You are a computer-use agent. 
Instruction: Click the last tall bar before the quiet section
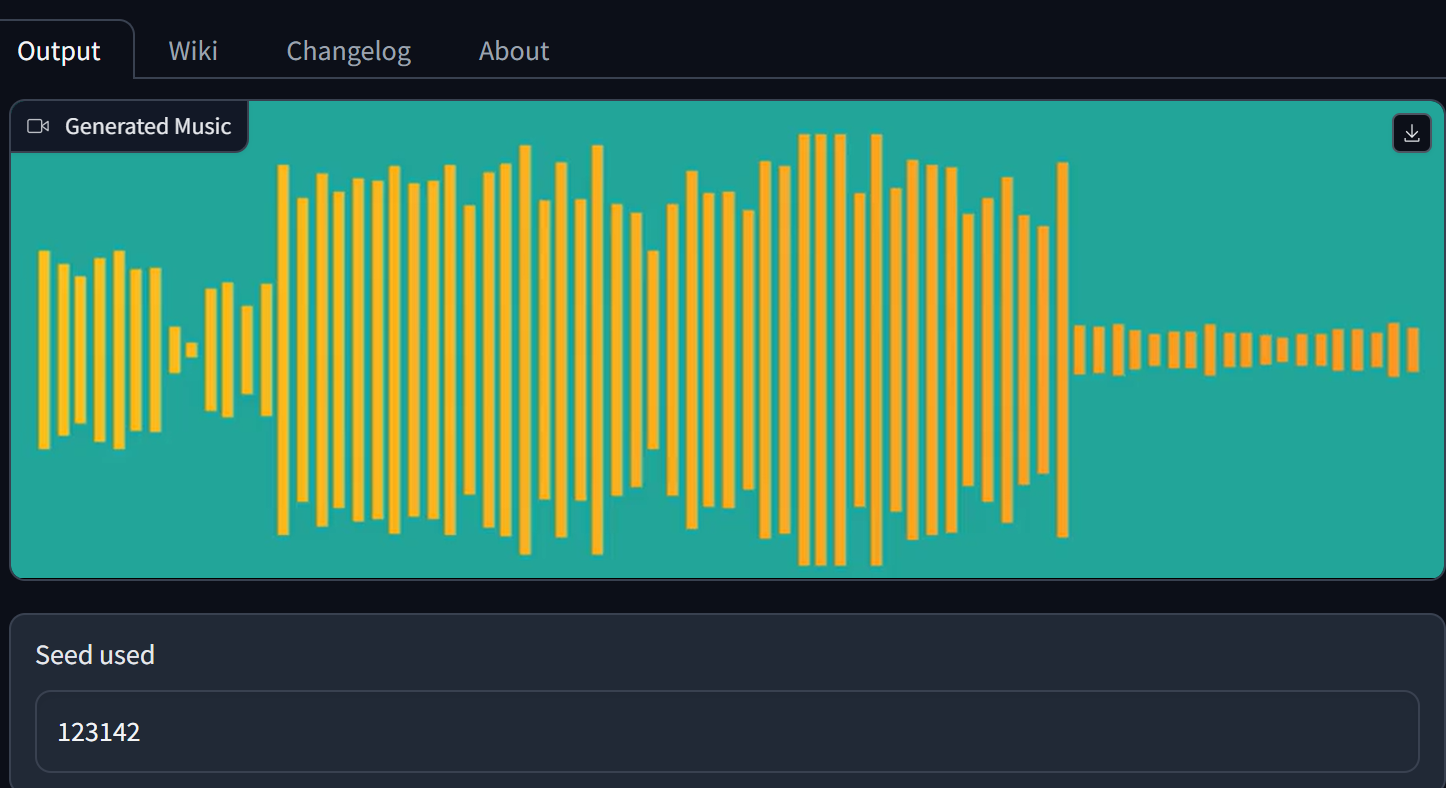(1063, 350)
